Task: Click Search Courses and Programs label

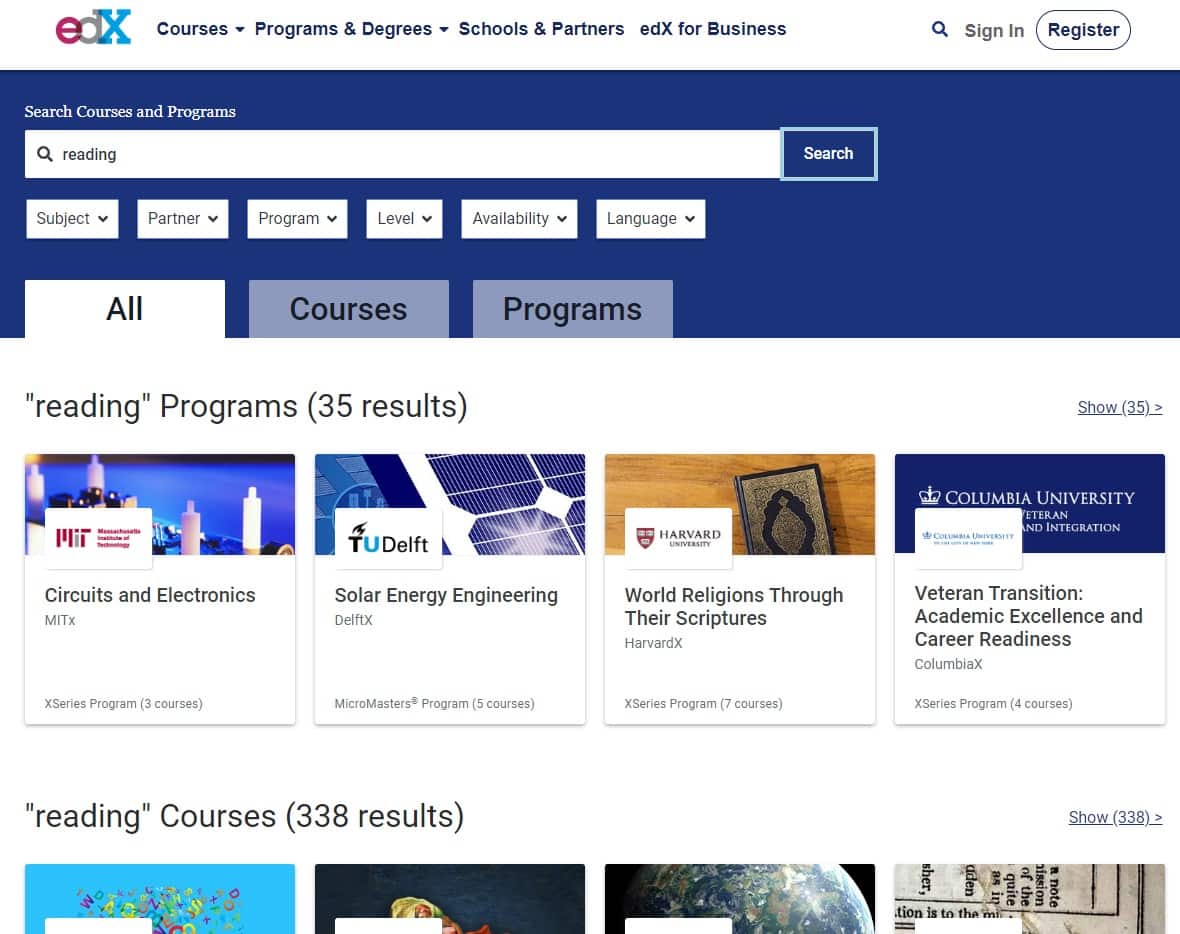Action: pos(130,111)
